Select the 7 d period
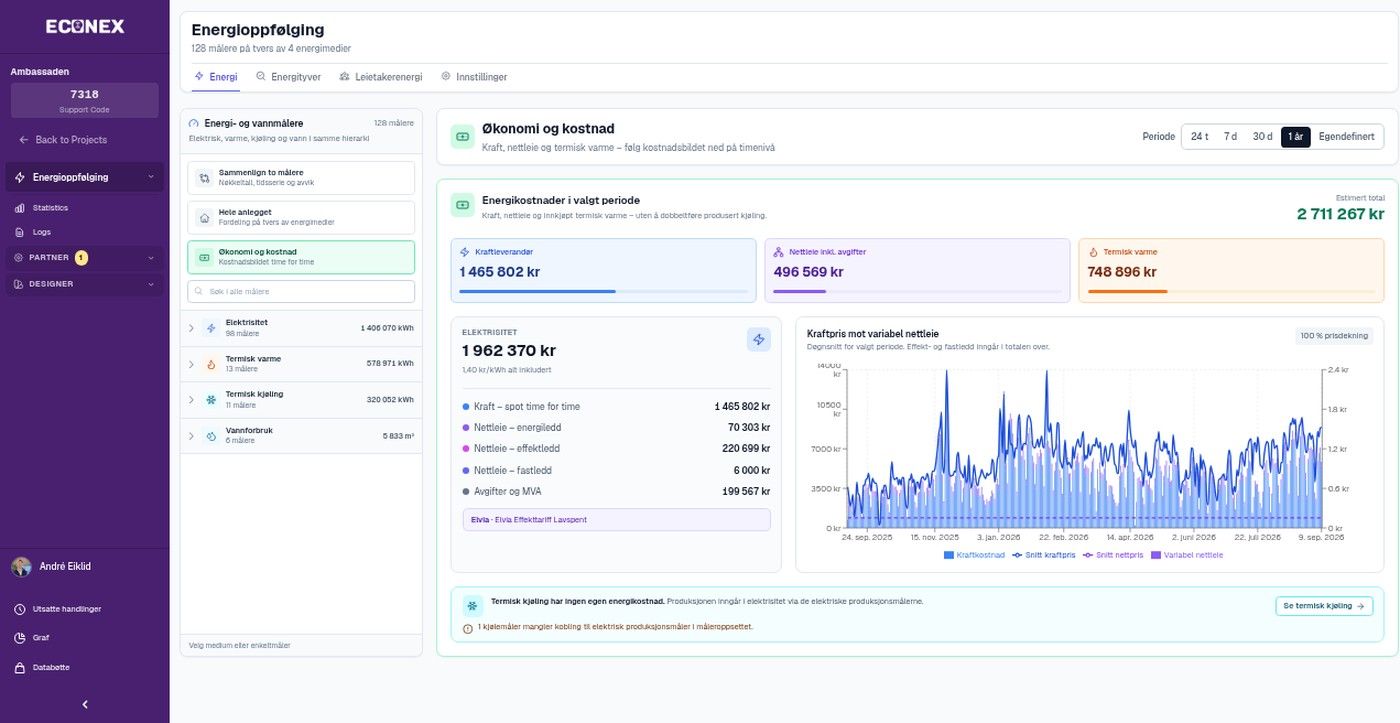Image resolution: width=1400 pixels, height=723 pixels. click(1230, 137)
